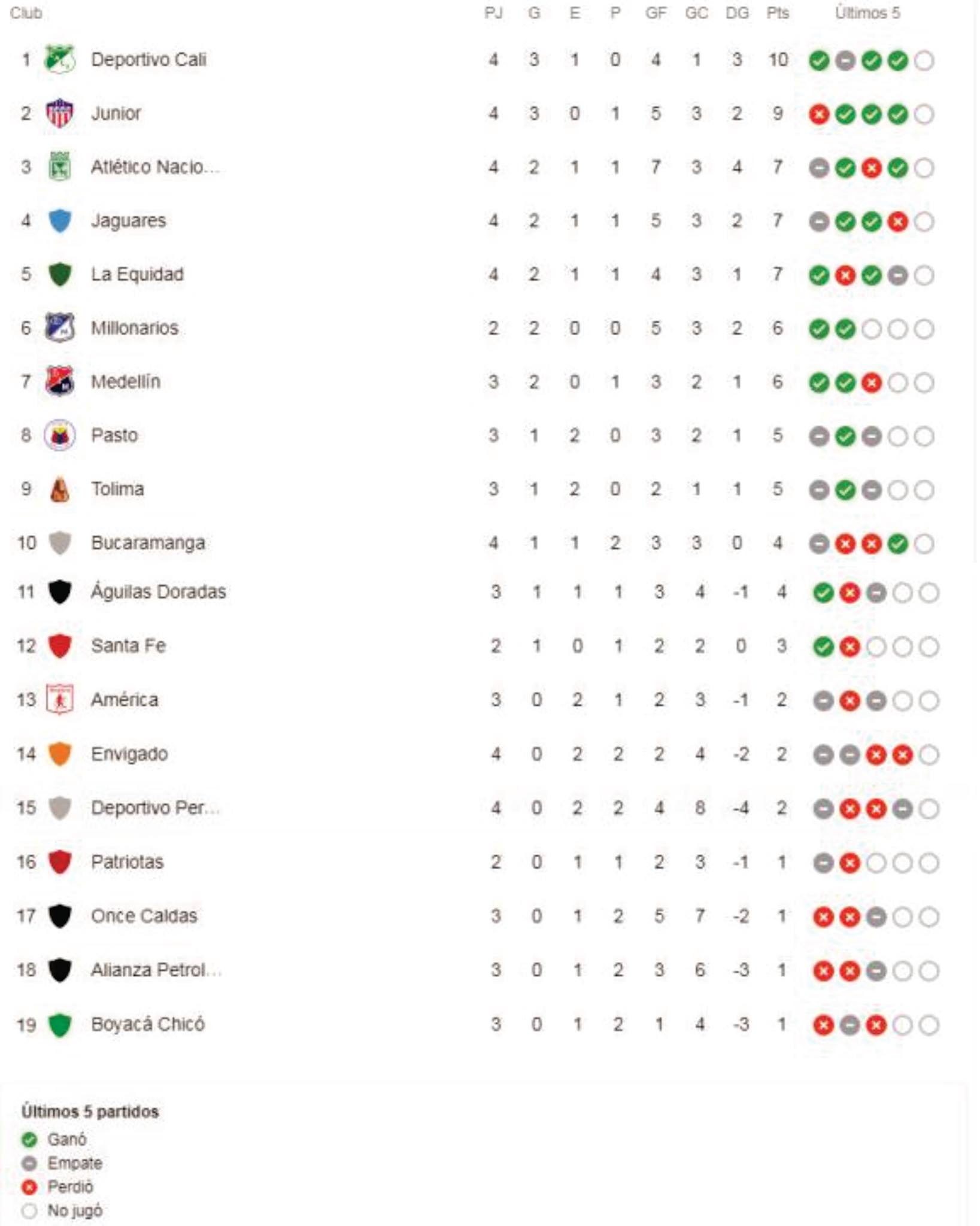Click the Ganó legend green check icon
This screenshot has height=1226, width=980.
coord(29,1139)
